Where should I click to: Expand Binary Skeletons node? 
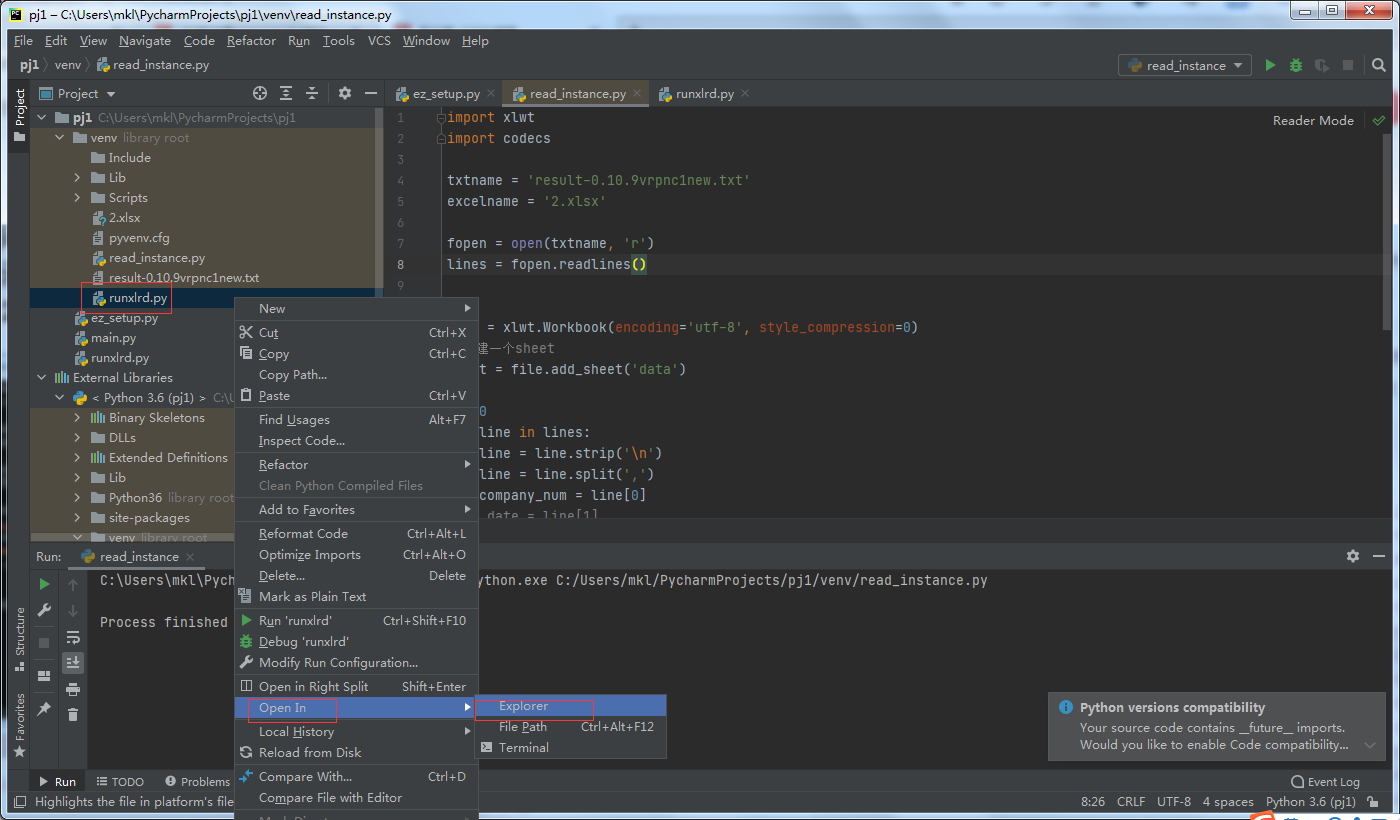pyautogui.click(x=77, y=418)
